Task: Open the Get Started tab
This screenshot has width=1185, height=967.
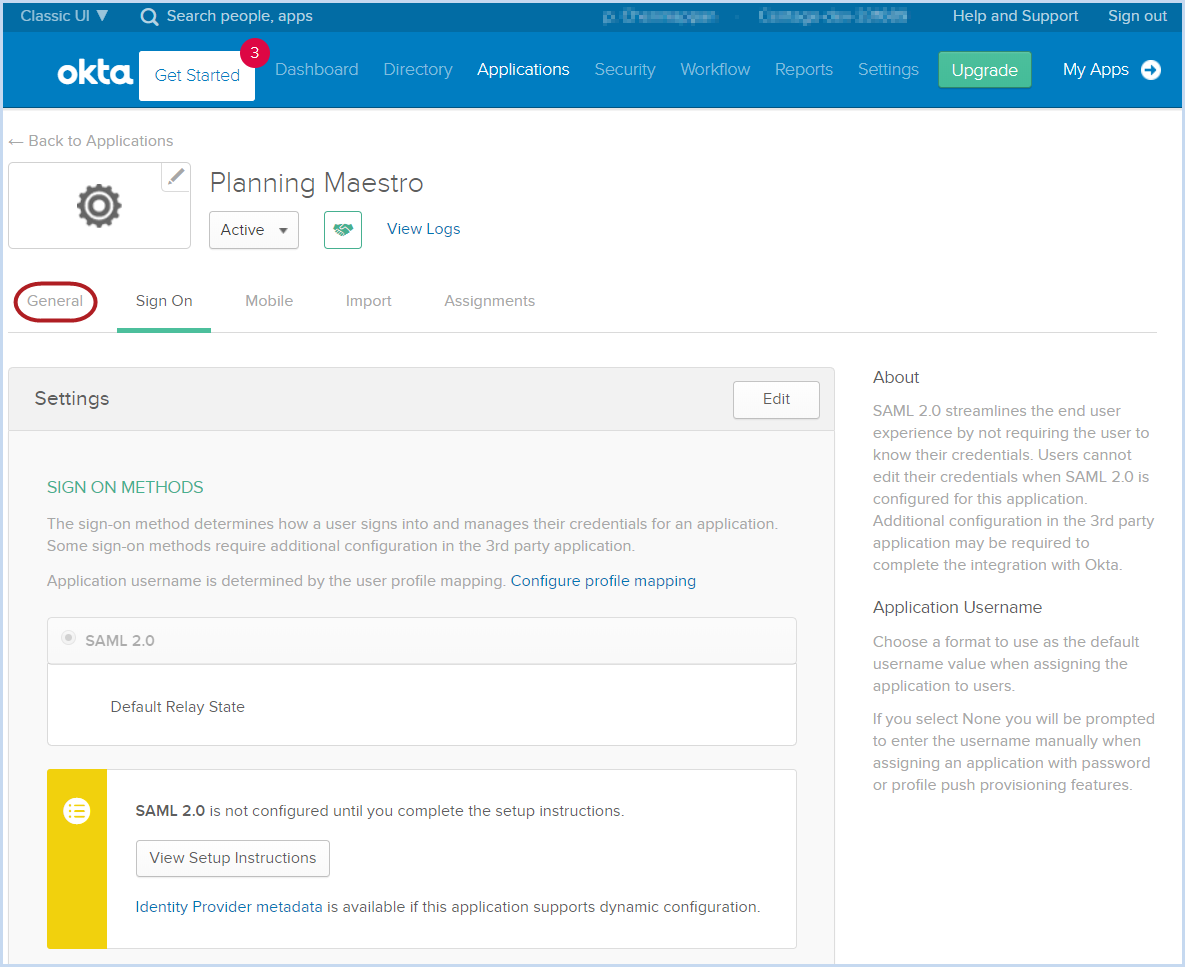Action: click(197, 76)
